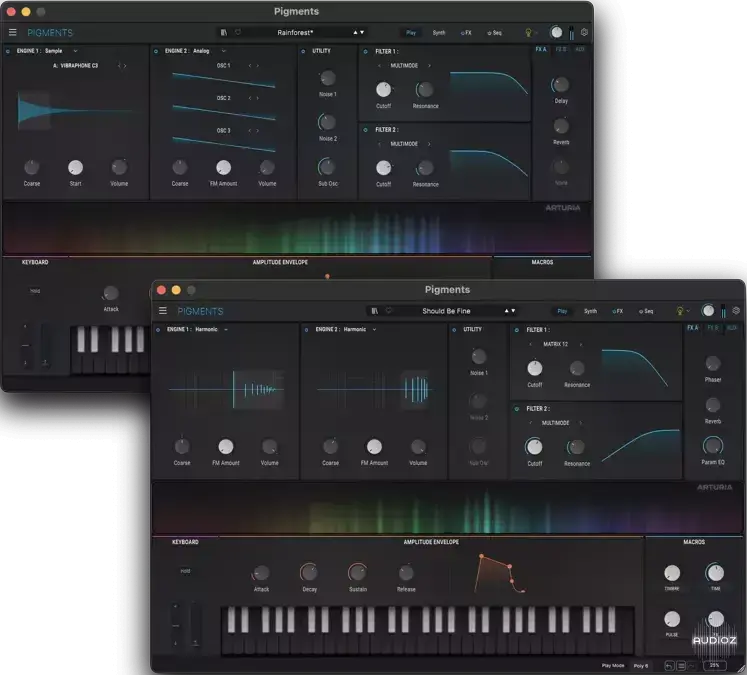
Task: Toggle Engine 2 Analog power in Rainforest window
Action: [156, 50]
